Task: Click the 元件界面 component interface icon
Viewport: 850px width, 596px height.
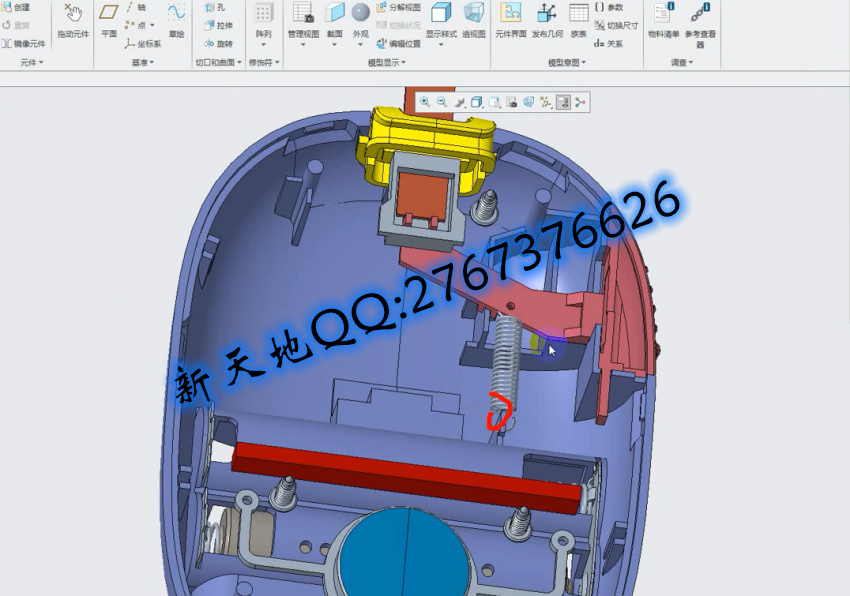Action: point(510,20)
